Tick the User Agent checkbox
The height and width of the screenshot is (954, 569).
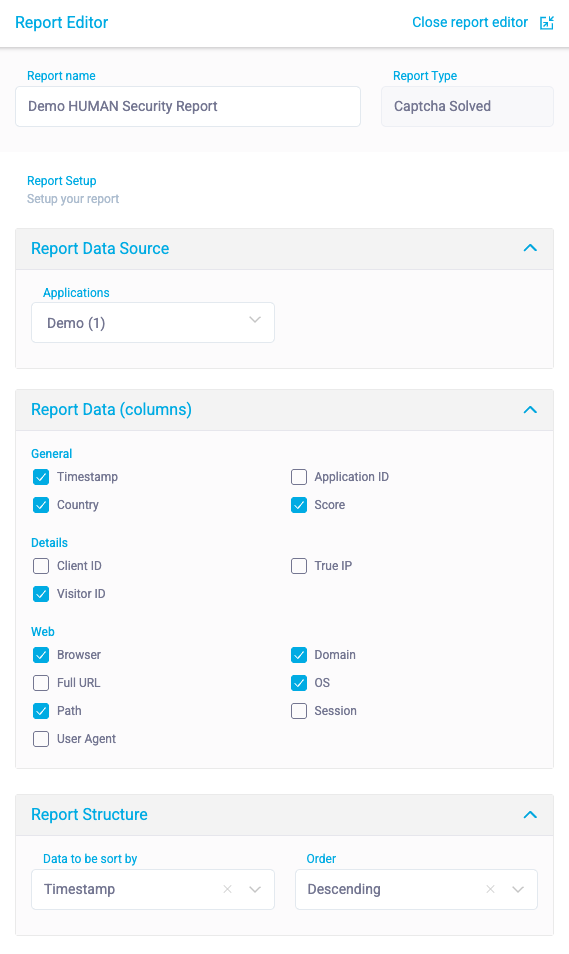click(41, 739)
